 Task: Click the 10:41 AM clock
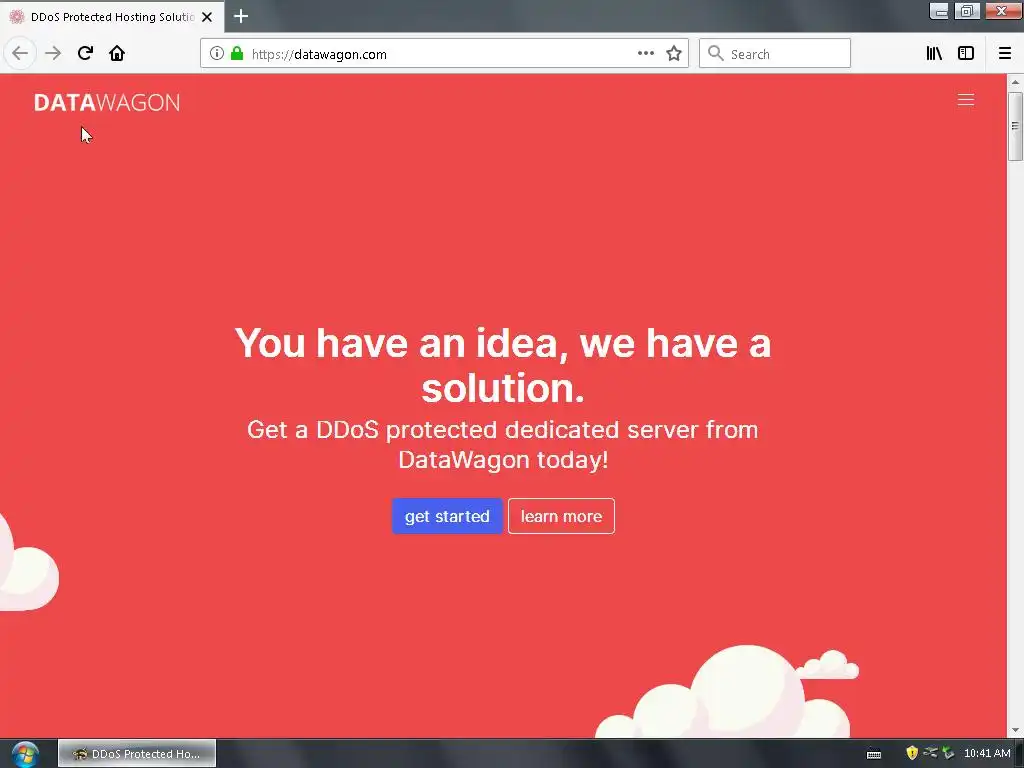pos(987,753)
